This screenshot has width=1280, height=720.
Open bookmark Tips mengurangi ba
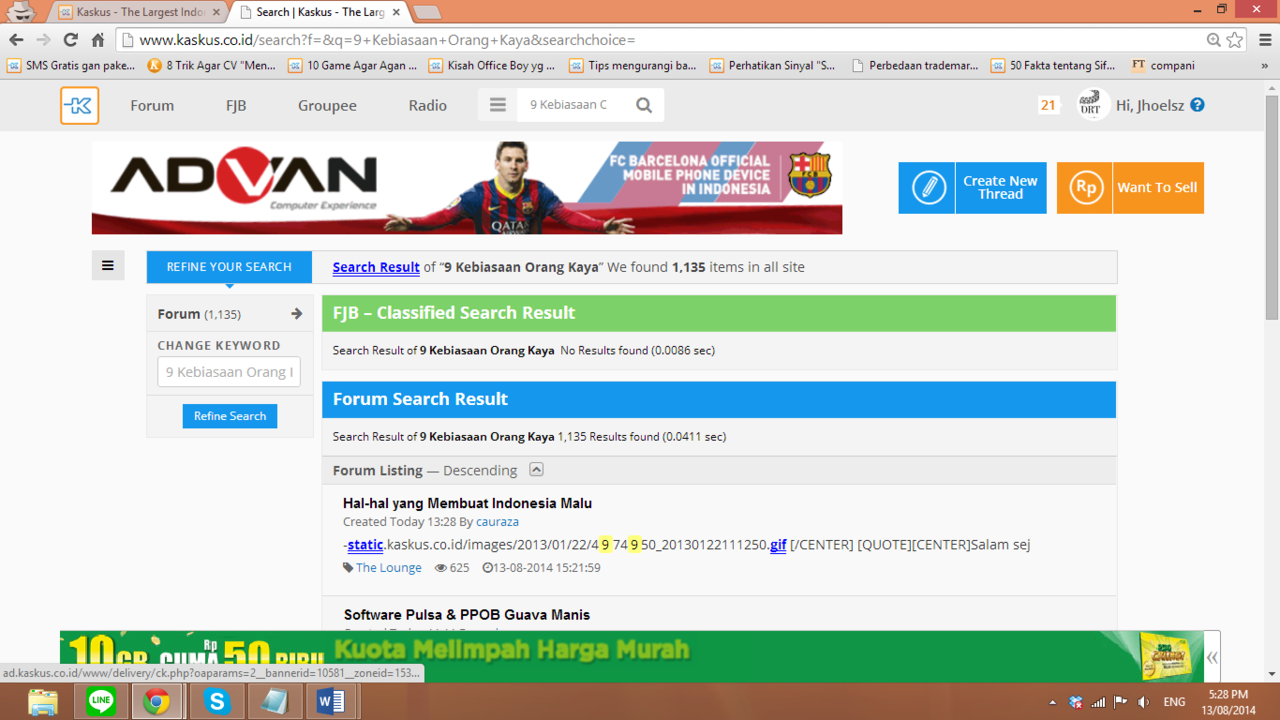point(633,65)
